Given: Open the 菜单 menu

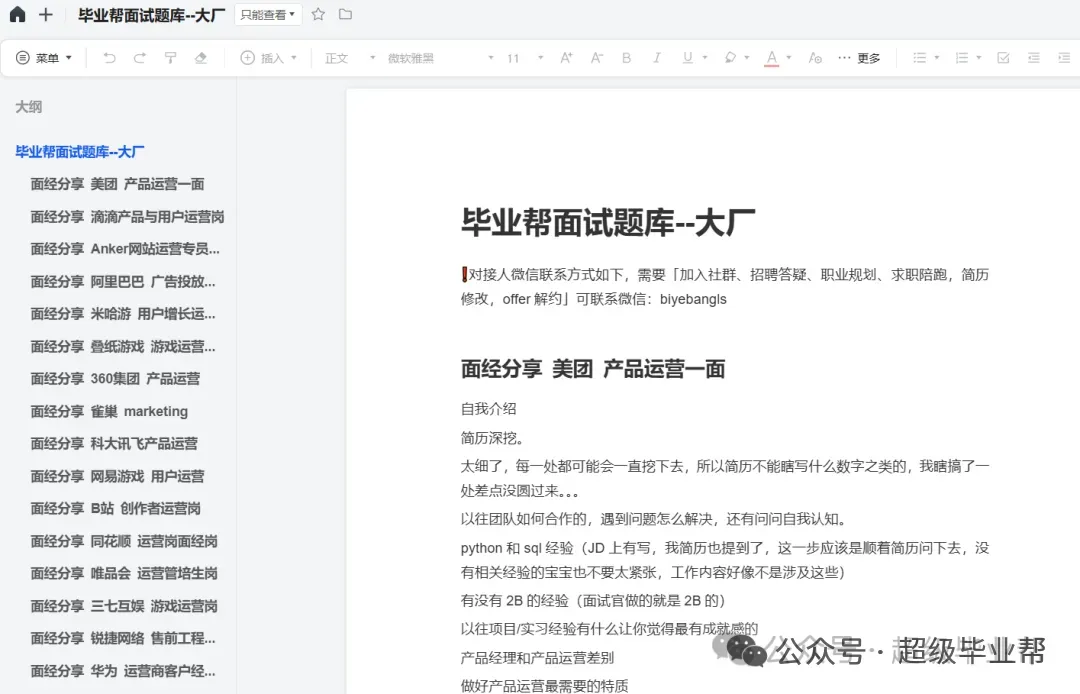Looking at the screenshot, I should tap(44, 58).
